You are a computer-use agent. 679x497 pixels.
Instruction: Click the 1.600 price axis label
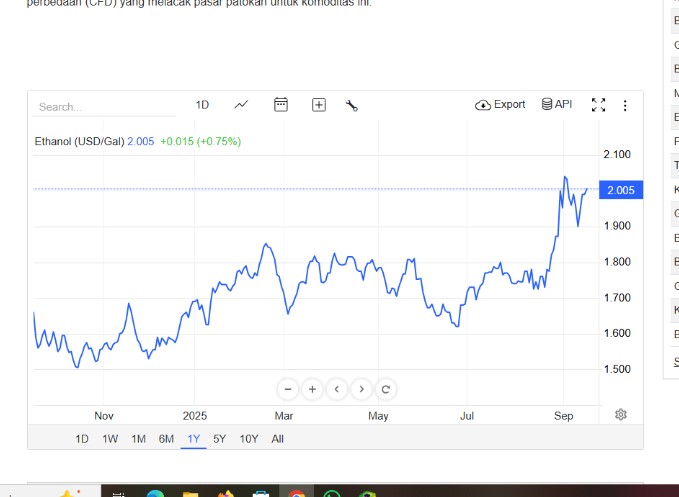[x=617, y=333]
